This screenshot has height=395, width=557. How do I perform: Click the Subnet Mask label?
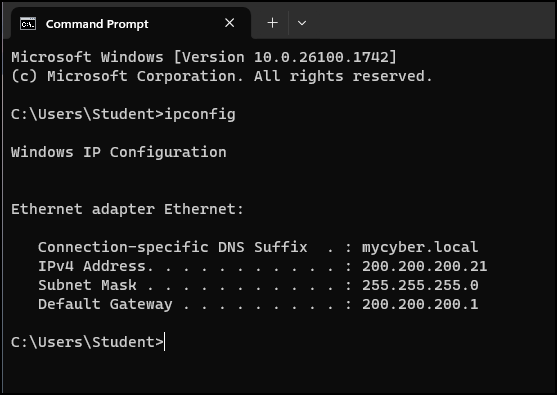87,285
